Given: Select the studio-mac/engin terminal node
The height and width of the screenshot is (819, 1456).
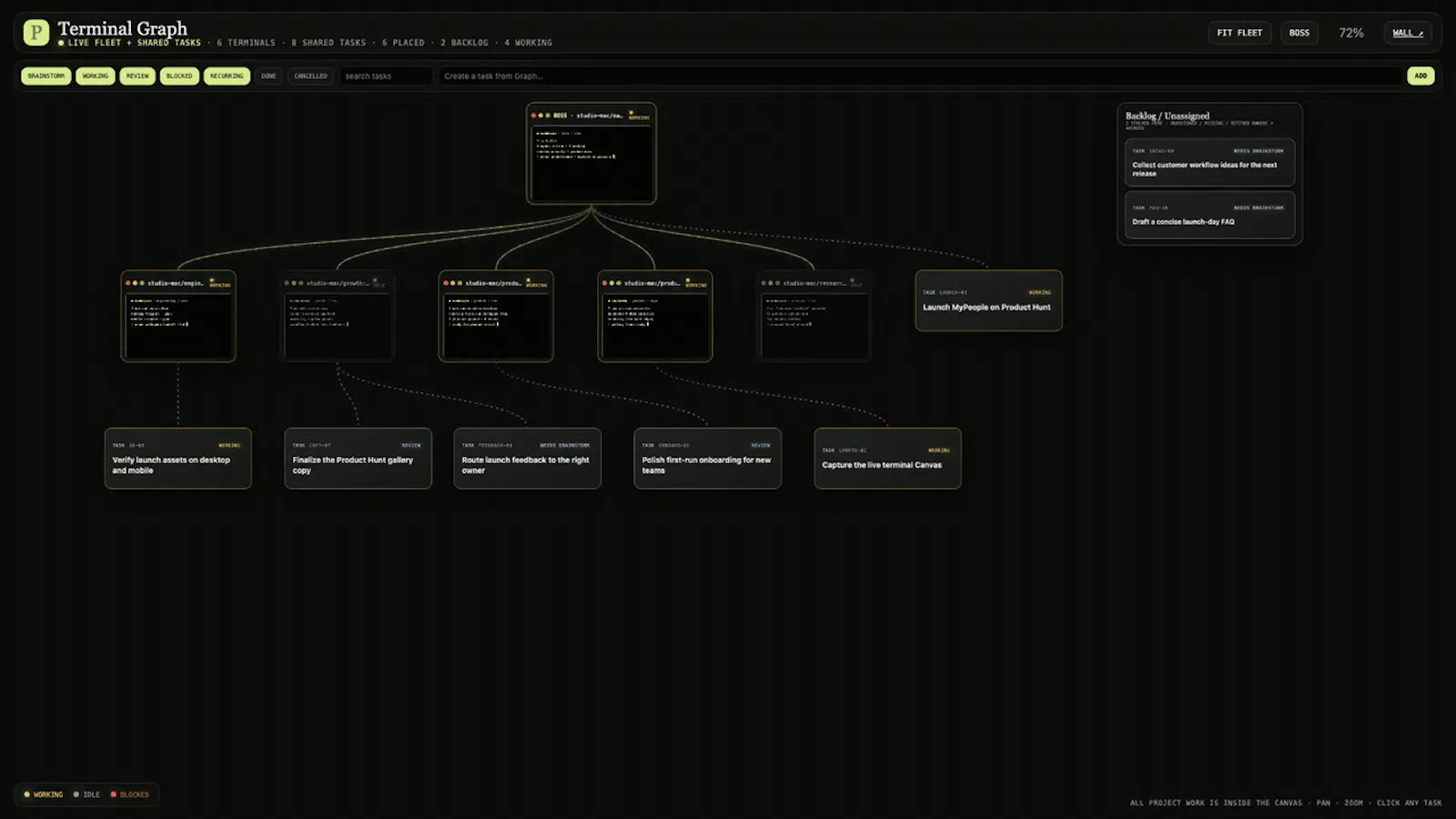Looking at the screenshot, I should [178, 316].
